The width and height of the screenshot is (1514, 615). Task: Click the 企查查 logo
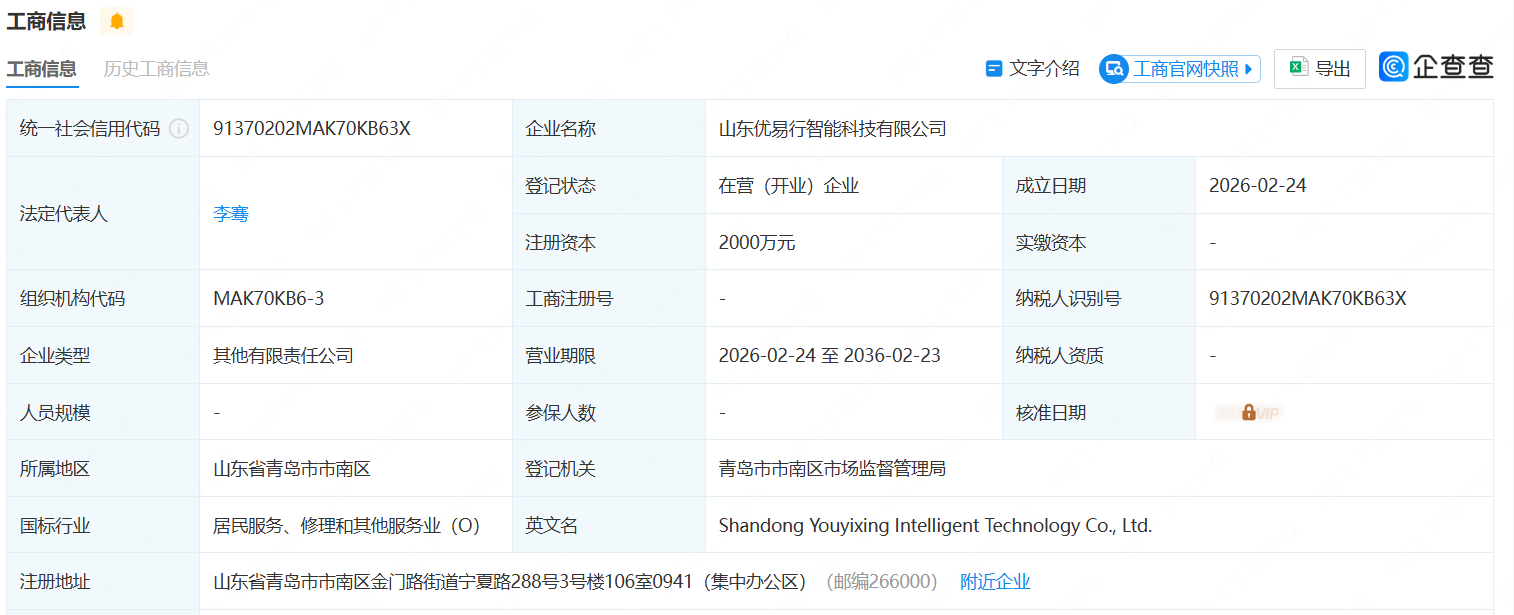tap(1436, 67)
